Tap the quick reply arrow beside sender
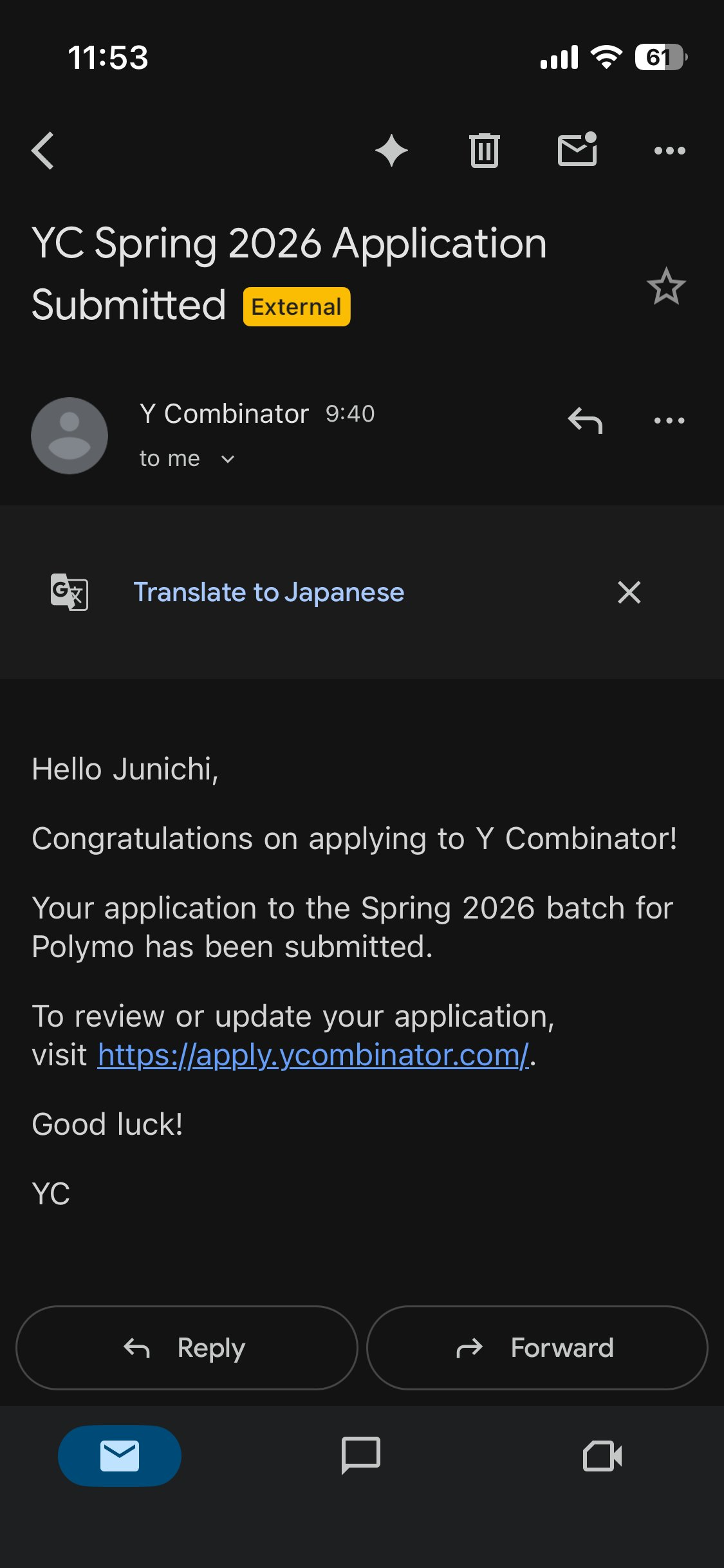724x1568 pixels. (x=585, y=421)
